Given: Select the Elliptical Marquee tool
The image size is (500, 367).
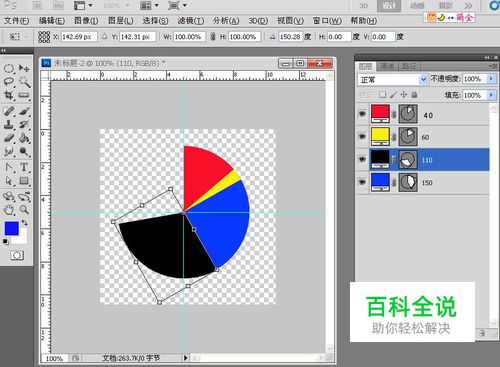Looking at the screenshot, I should point(9,69).
